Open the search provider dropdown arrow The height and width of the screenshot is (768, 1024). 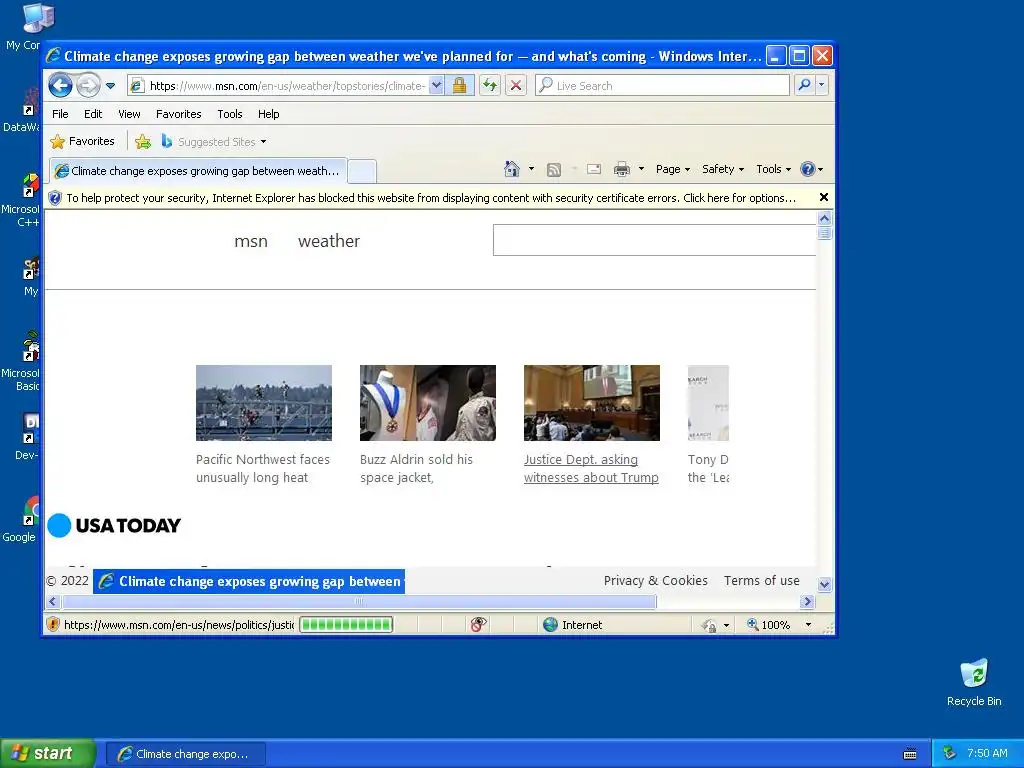click(822, 85)
